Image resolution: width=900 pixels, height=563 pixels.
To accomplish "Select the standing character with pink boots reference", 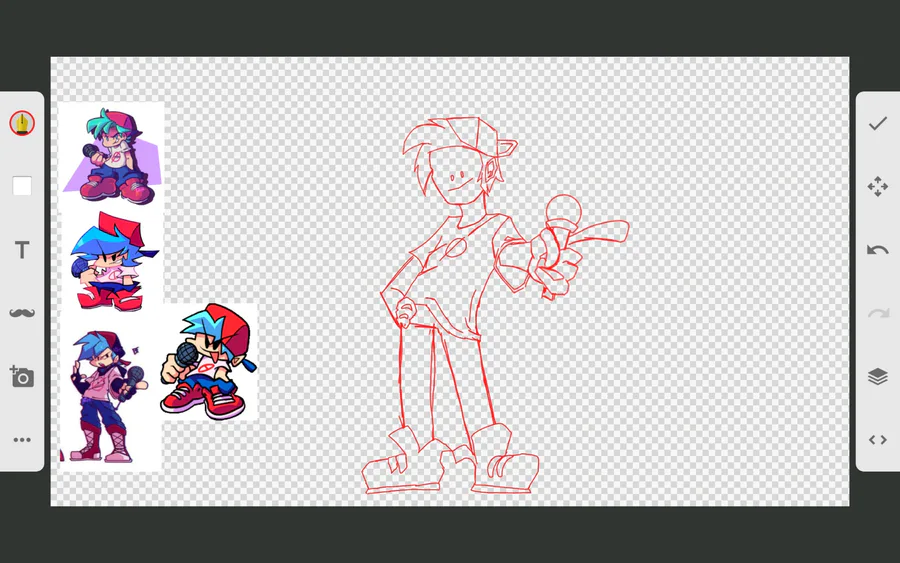I will tap(111, 399).
